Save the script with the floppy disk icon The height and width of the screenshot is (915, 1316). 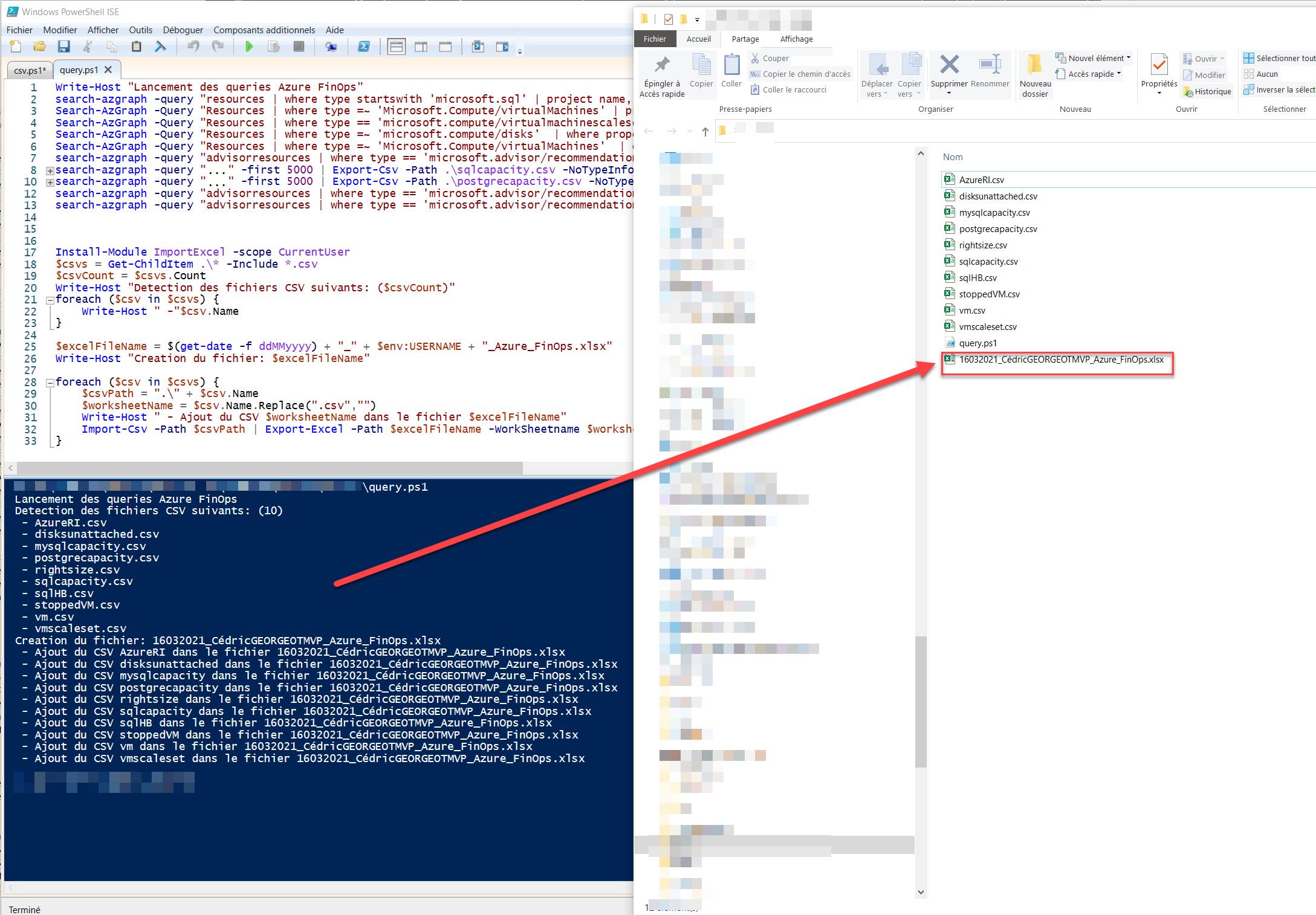click(63, 47)
